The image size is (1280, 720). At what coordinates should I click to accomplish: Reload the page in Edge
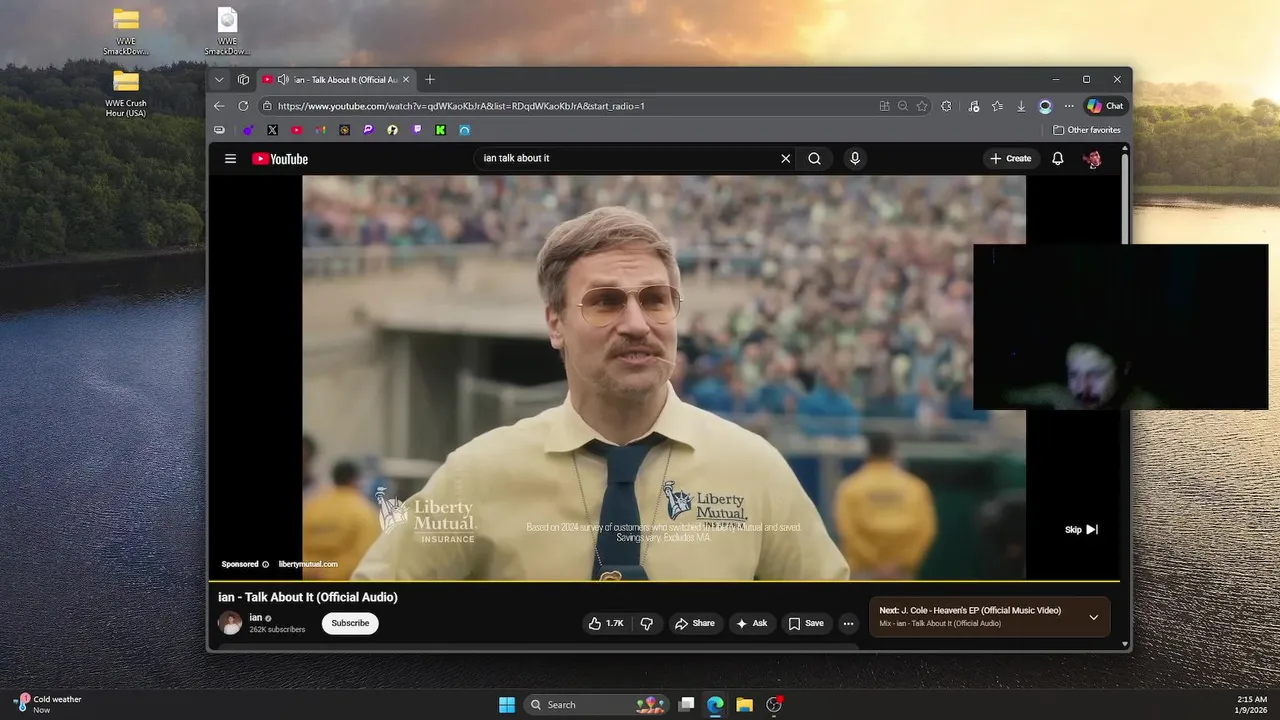243,106
